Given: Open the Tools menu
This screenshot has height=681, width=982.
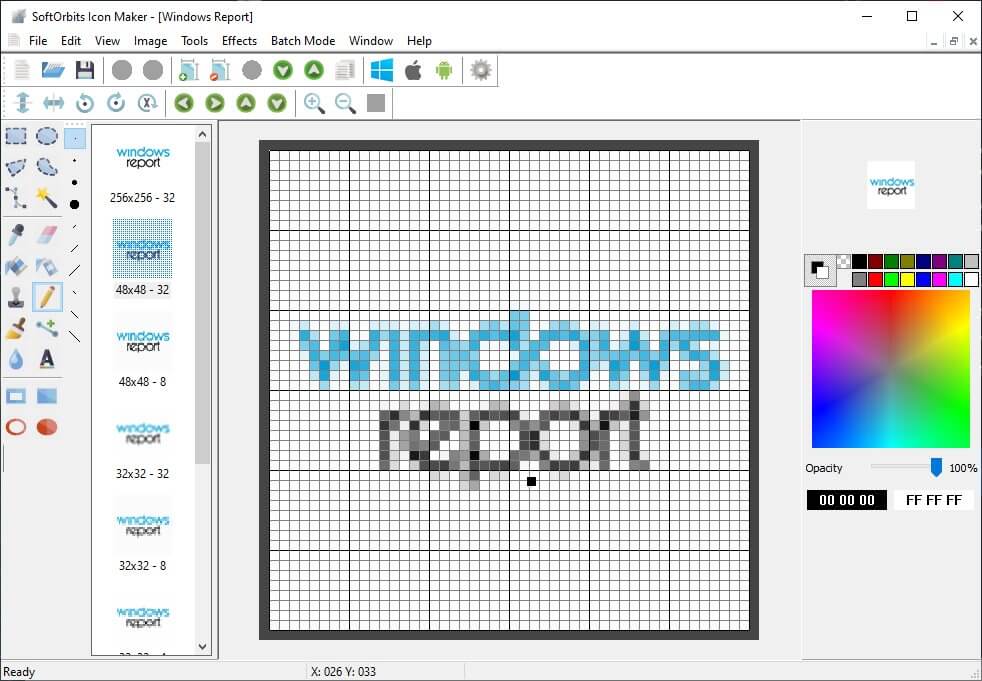Looking at the screenshot, I should [x=194, y=41].
